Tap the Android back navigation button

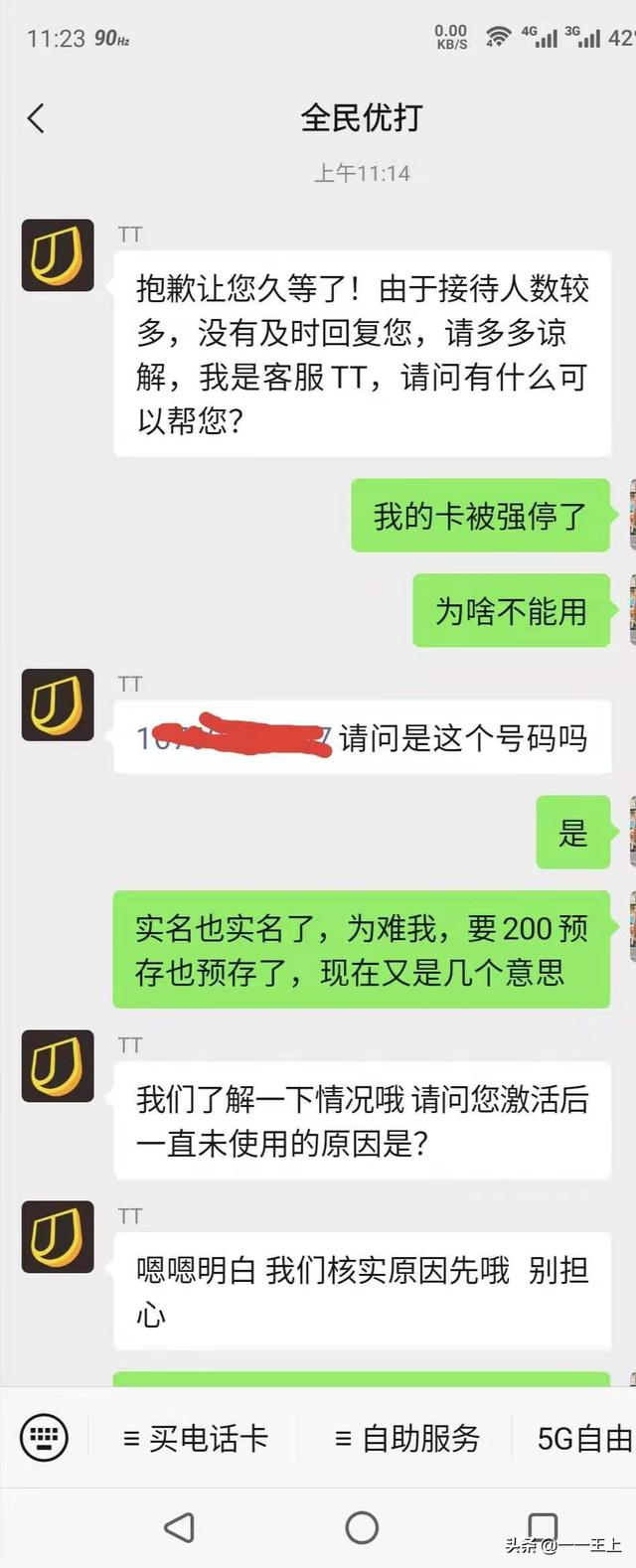180,1527
